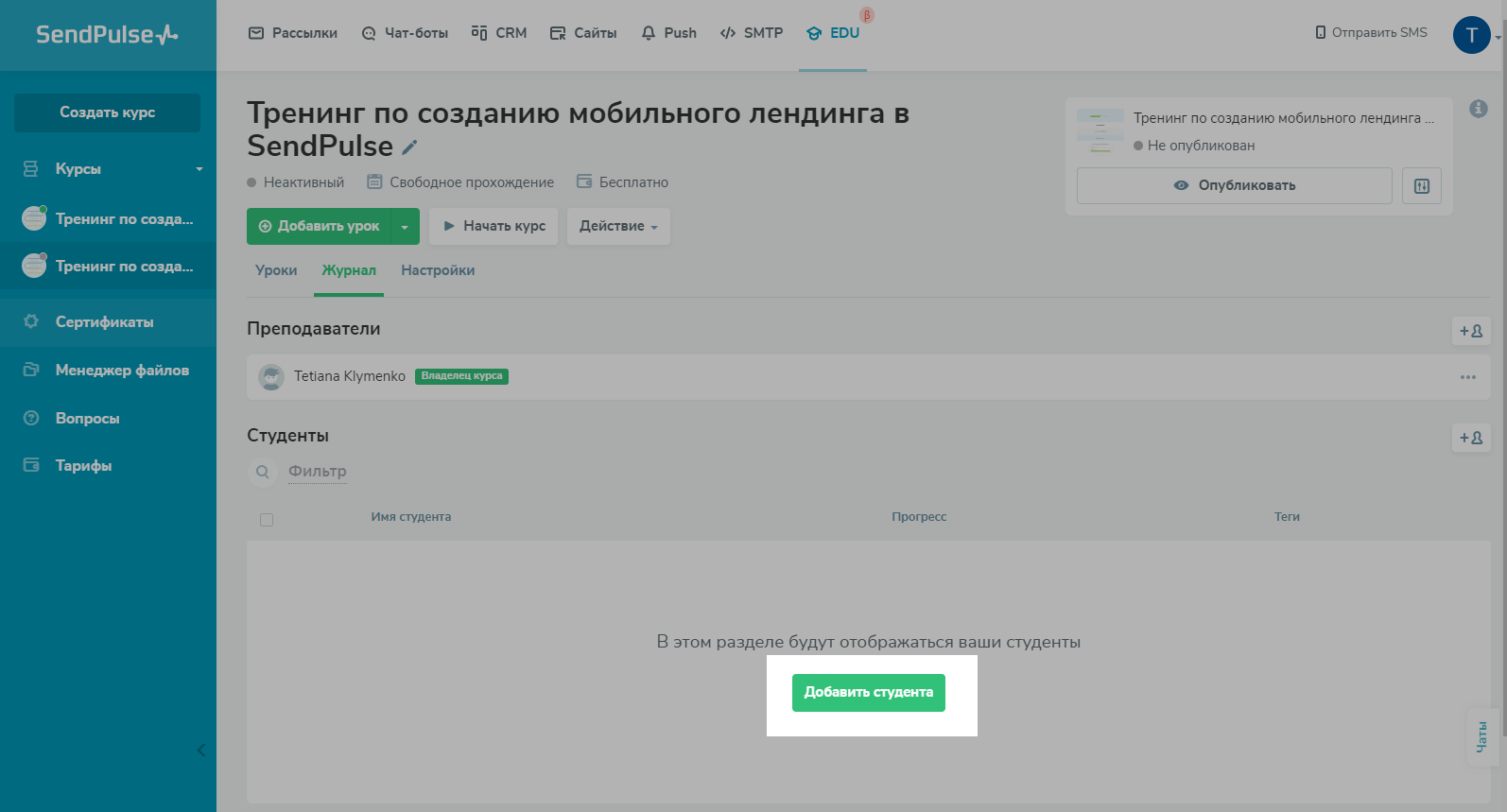Click the info icon at top right
Viewport: 1507px width, 812px height.
pyautogui.click(x=1479, y=109)
